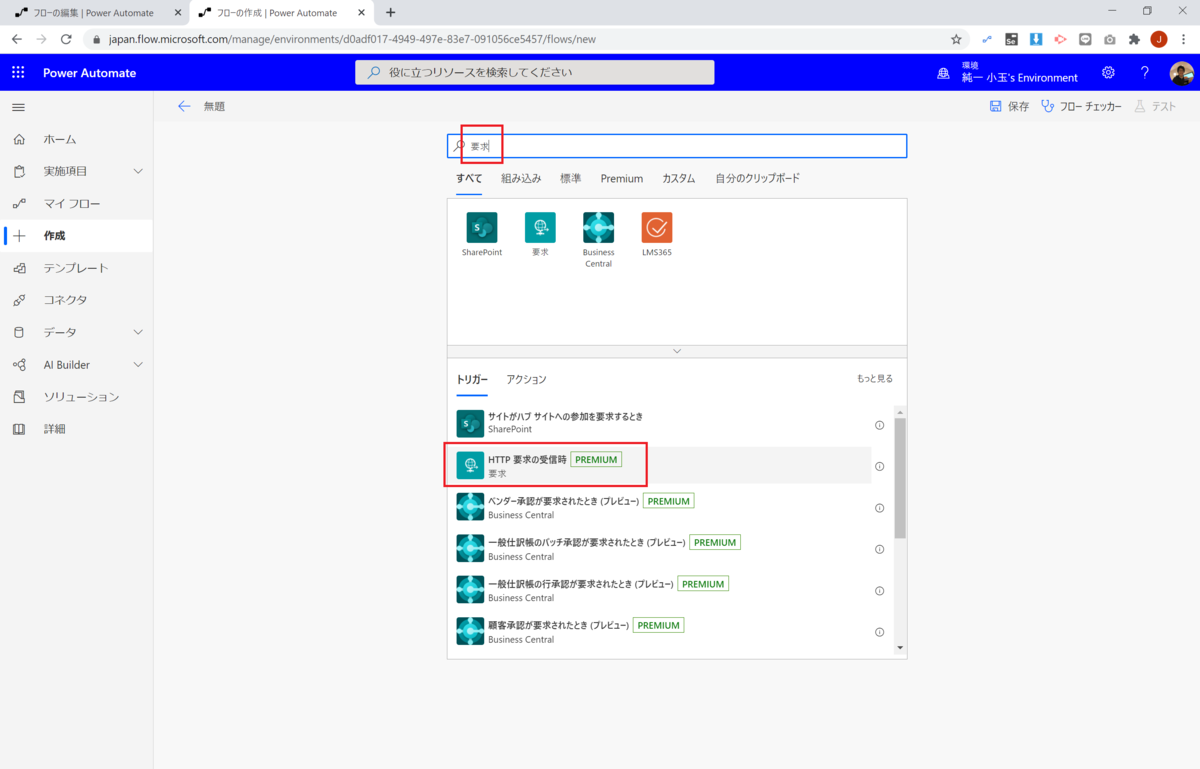Image resolution: width=1200 pixels, height=769 pixels.
Task: Select the LMS365 connector icon
Action: (x=657, y=228)
